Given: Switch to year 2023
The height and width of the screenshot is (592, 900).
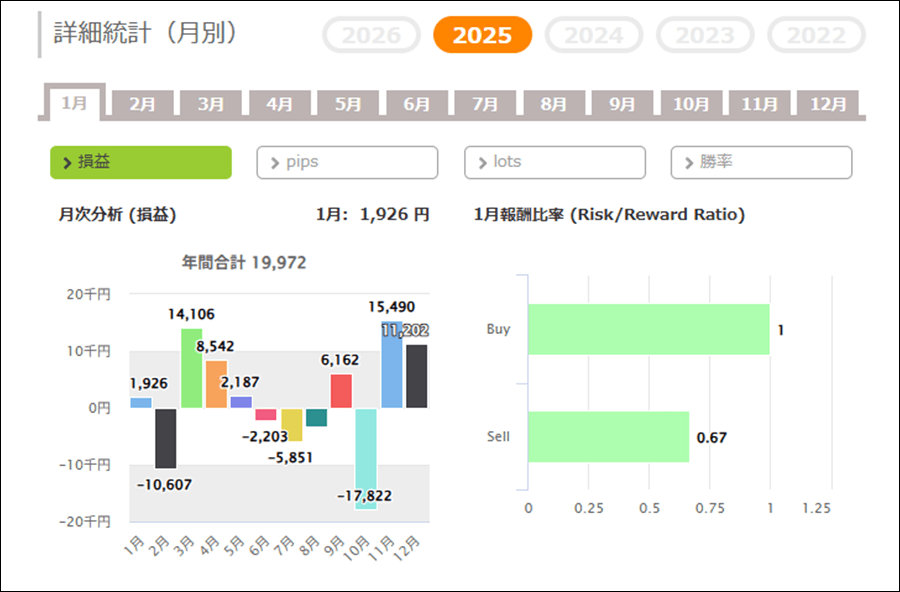Looking at the screenshot, I should click(x=705, y=35).
